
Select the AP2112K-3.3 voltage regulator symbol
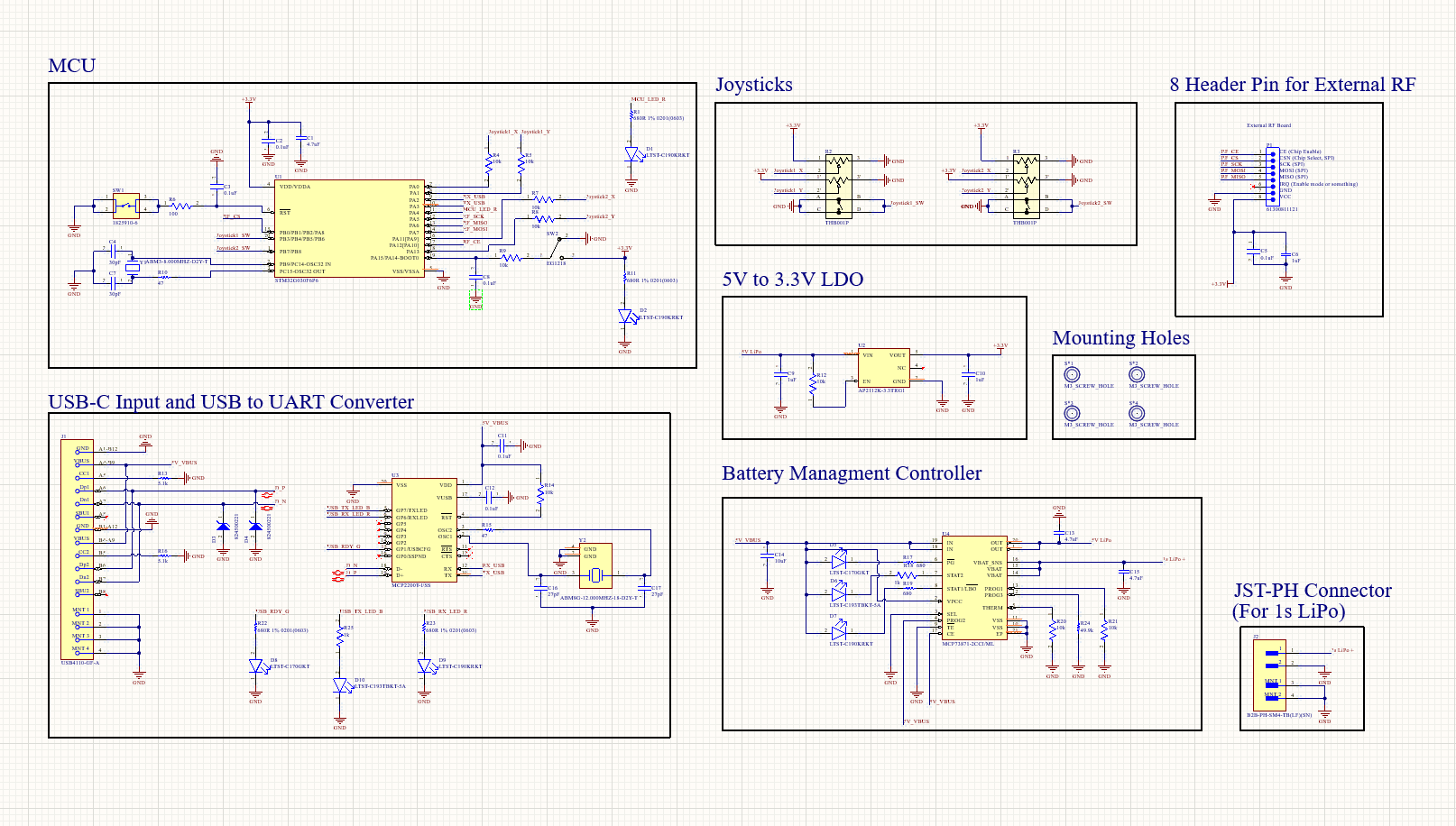pos(886,367)
